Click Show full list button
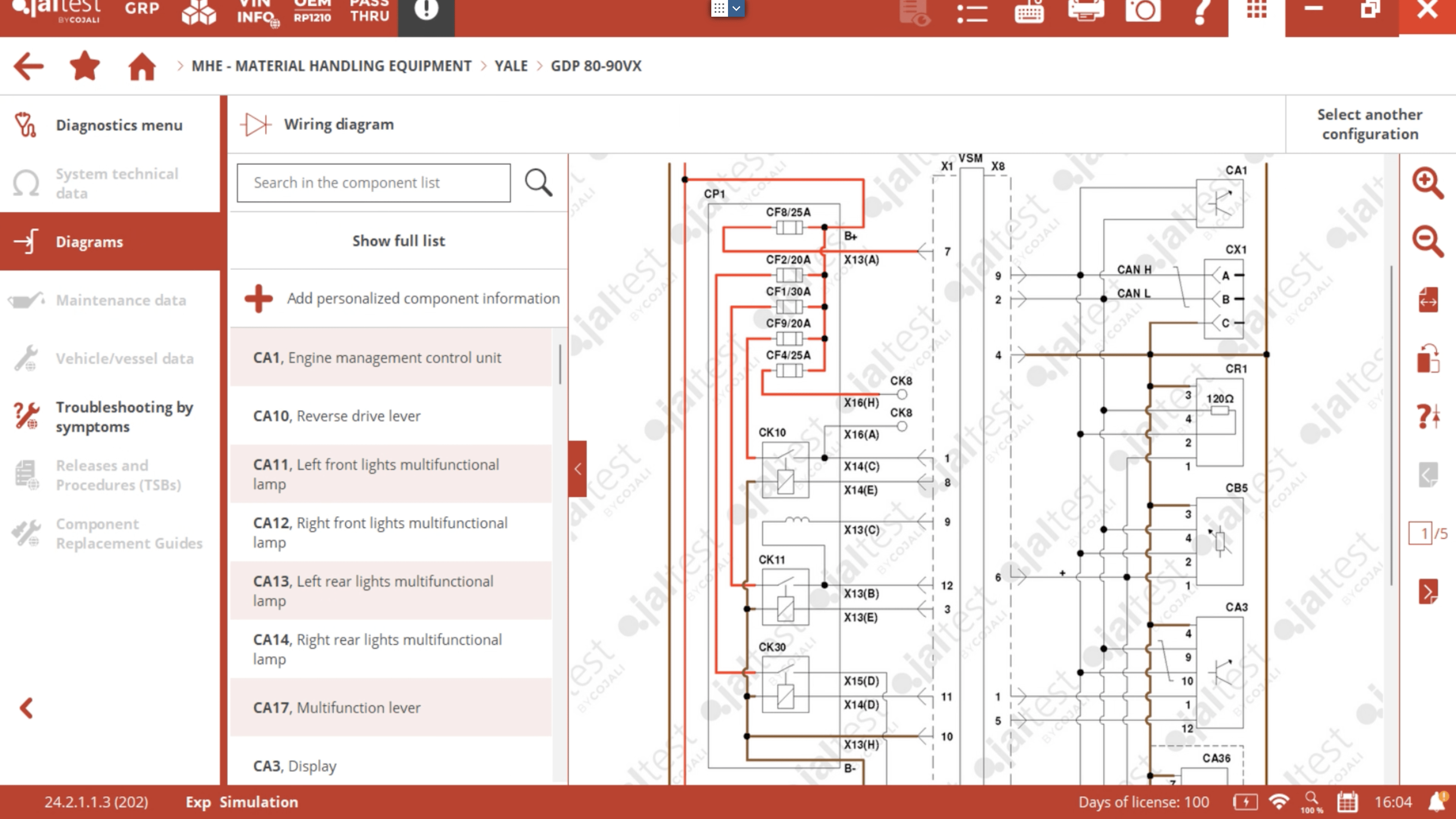 pyautogui.click(x=399, y=241)
